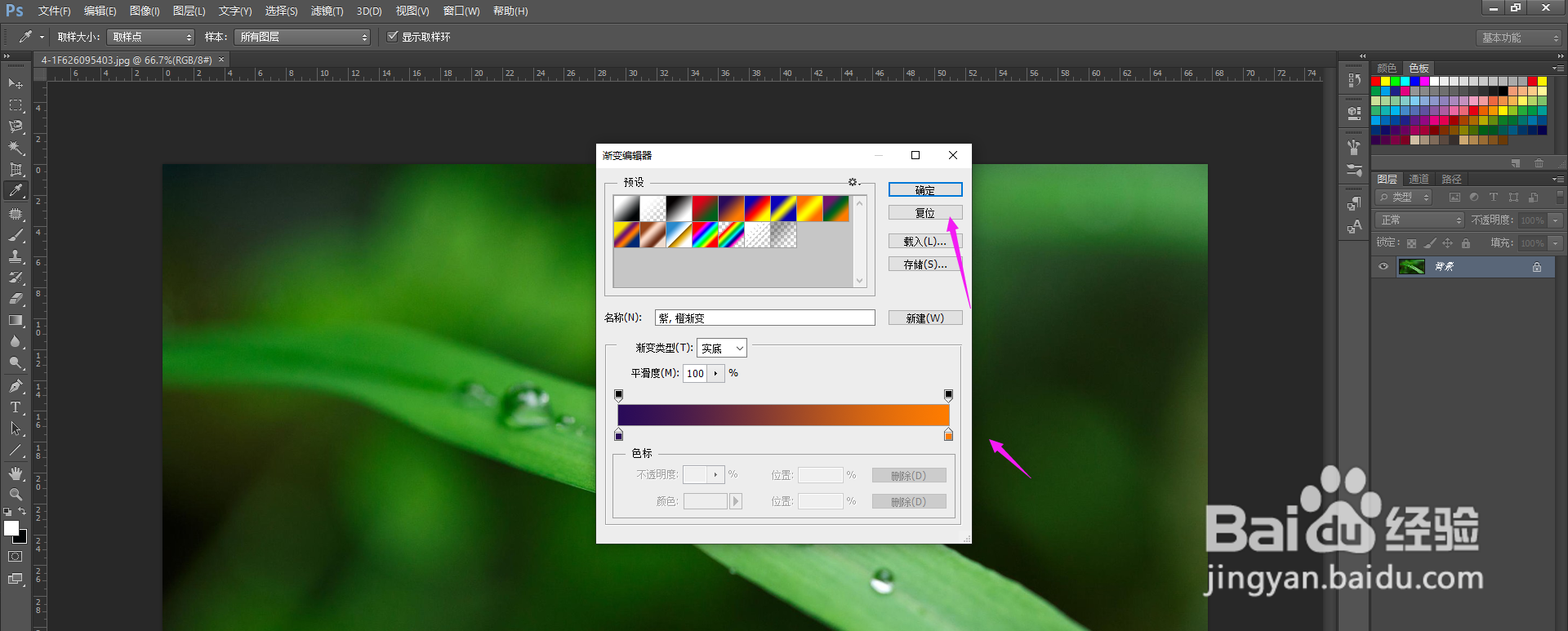This screenshot has width=1568, height=631.
Task: Open the Layer menu
Action: (x=189, y=11)
